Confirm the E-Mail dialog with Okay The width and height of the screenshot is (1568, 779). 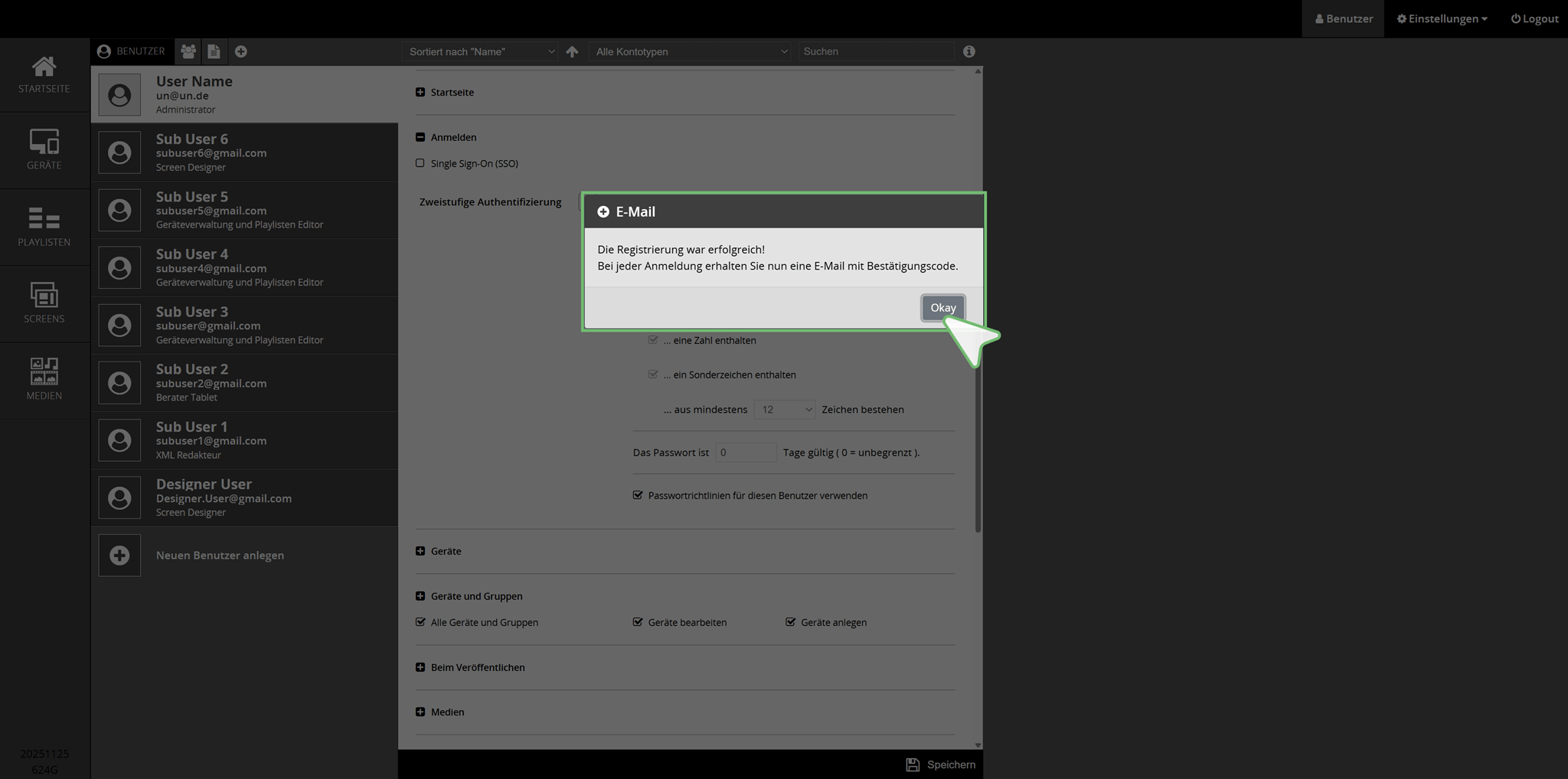pyautogui.click(x=942, y=308)
